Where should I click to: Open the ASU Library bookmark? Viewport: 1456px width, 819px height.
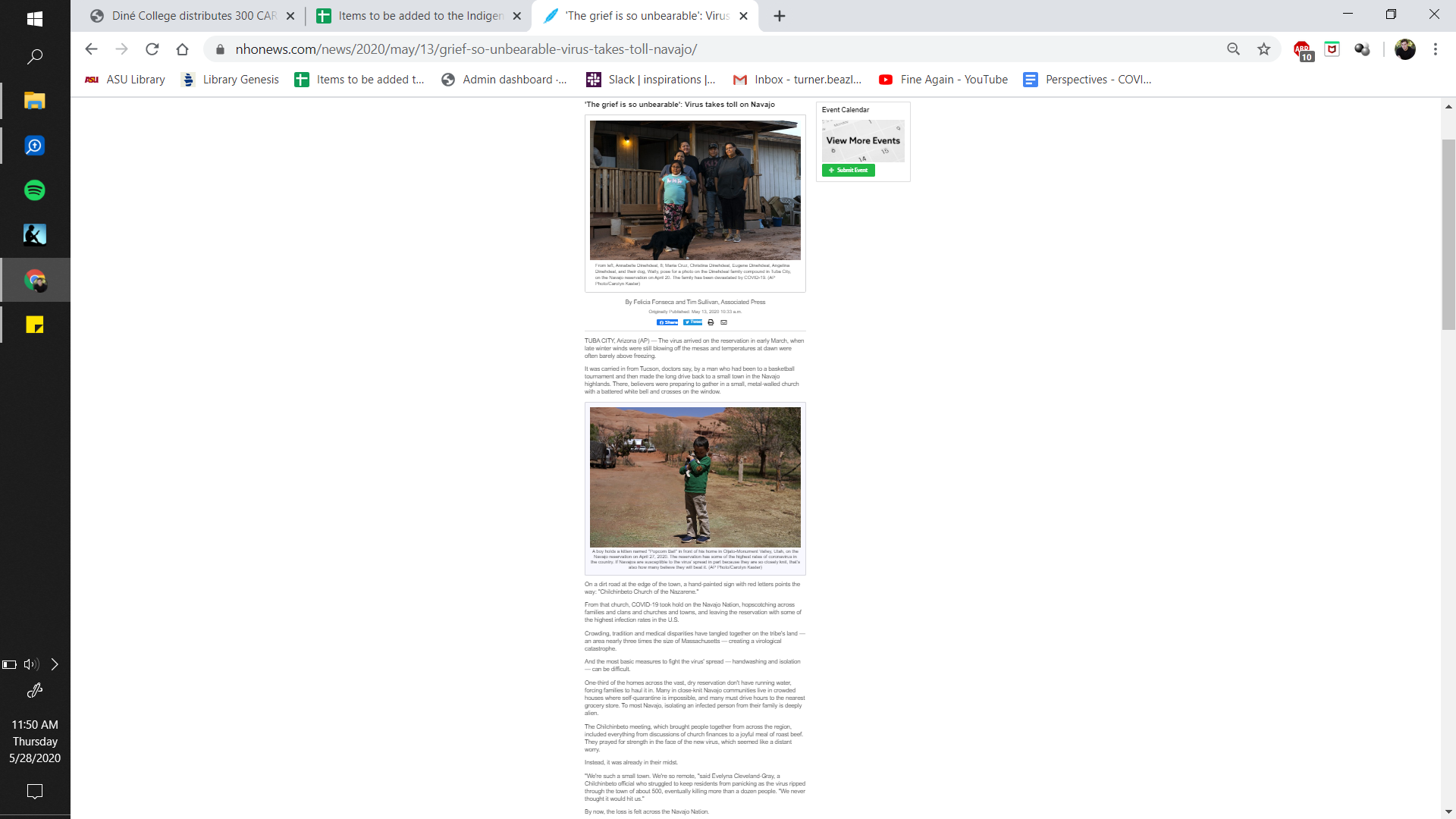point(125,80)
